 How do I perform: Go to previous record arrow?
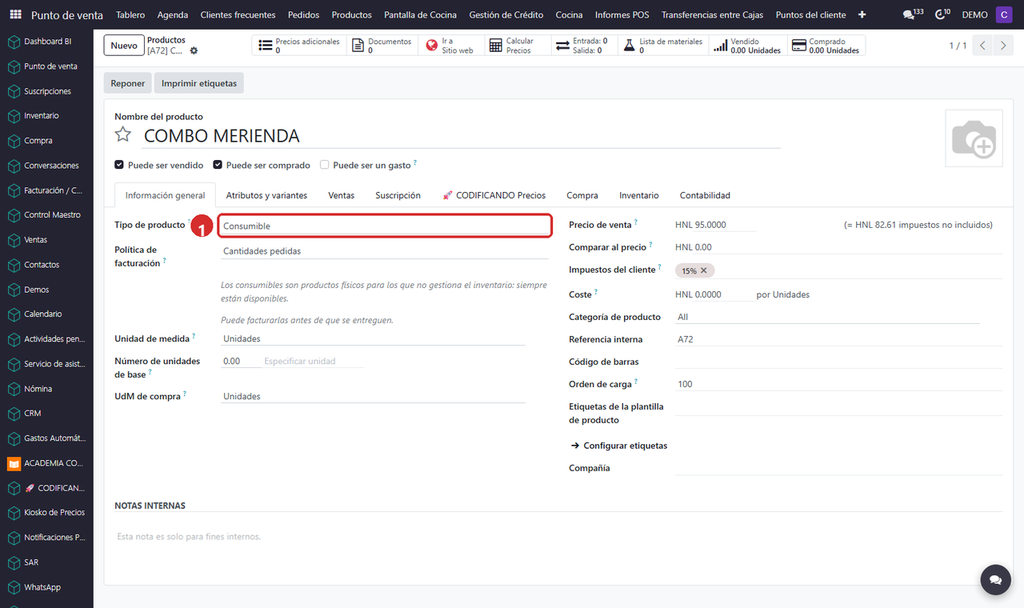pyautogui.click(x=982, y=46)
